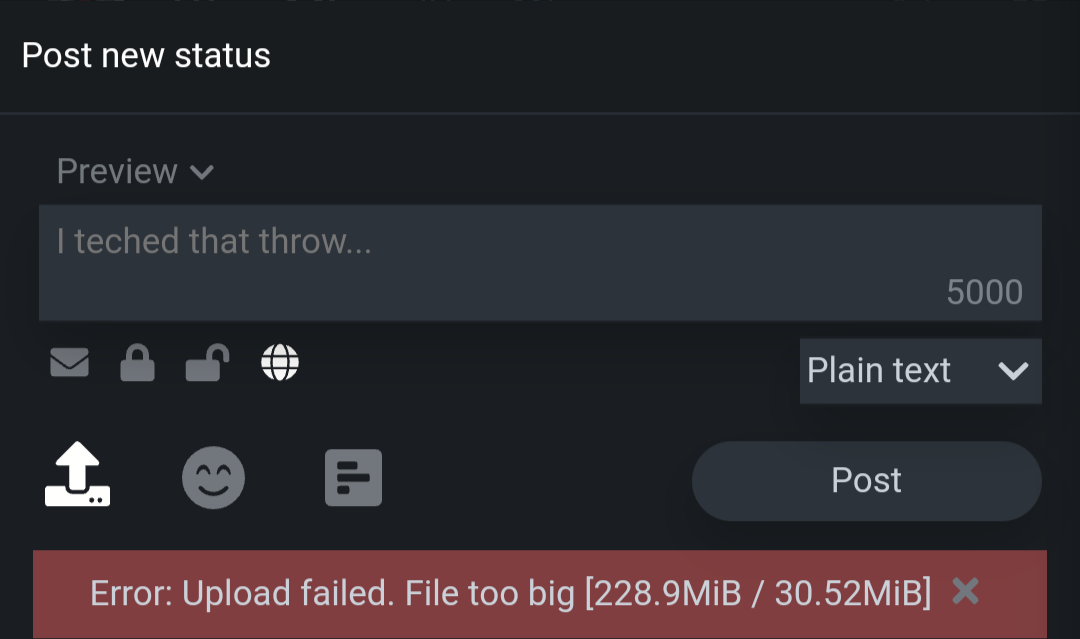The image size is (1080, 639).
Task: Open the emoji picker smiley icon
Action: (x=213, y=477)
